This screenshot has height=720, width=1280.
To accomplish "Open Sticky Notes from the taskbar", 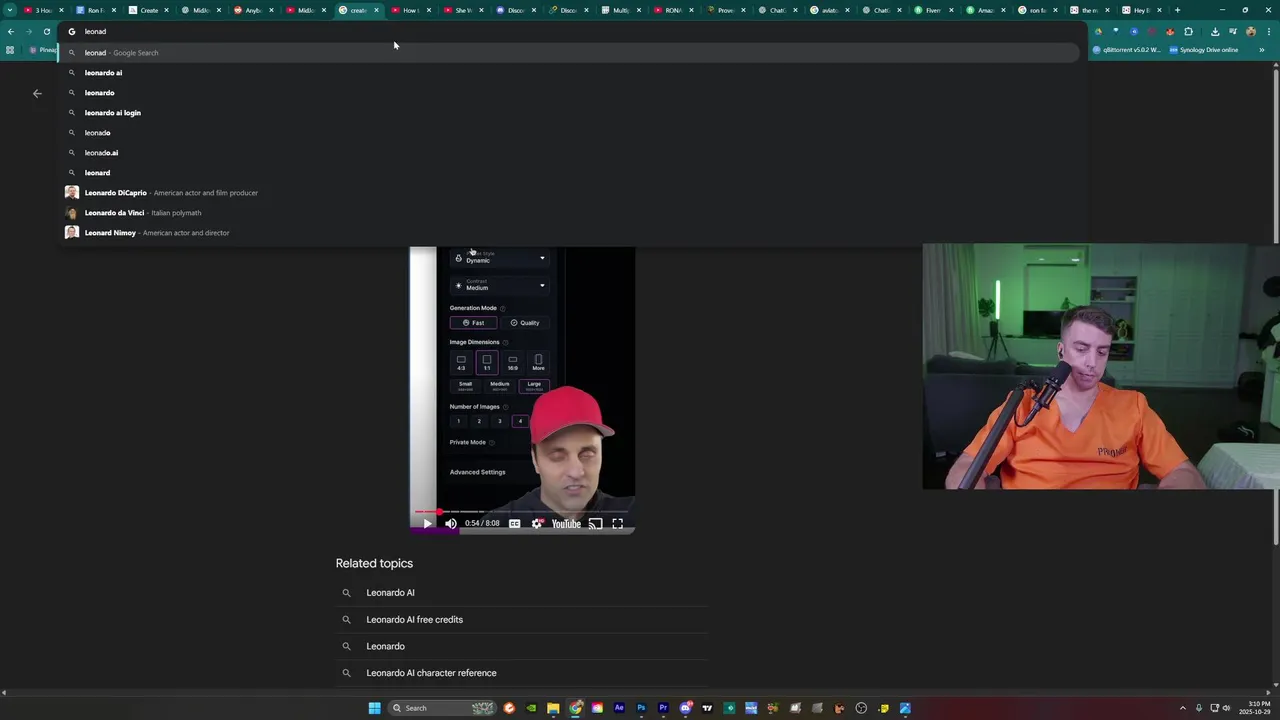I will (x=883, y=708).
